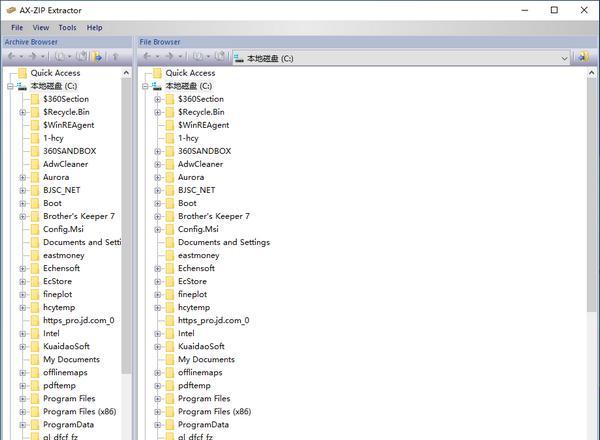This screenshot has width=600, height=440.
Task: Expand Aurora in Archive Browser
Action: pyautogui.click(x=23, y=178)
